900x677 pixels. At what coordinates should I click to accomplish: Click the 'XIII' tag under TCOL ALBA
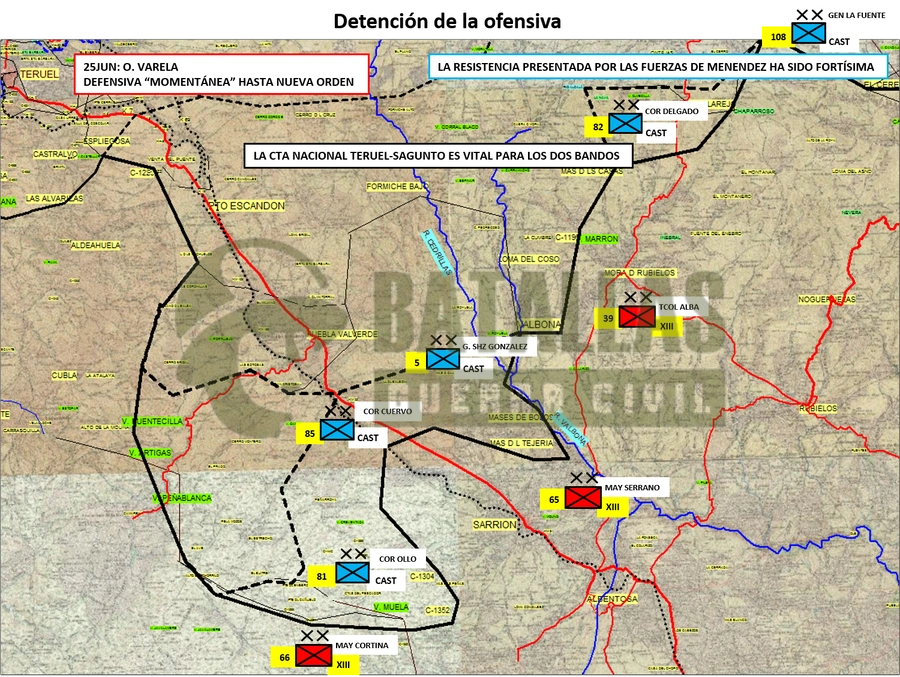(666, 326)
